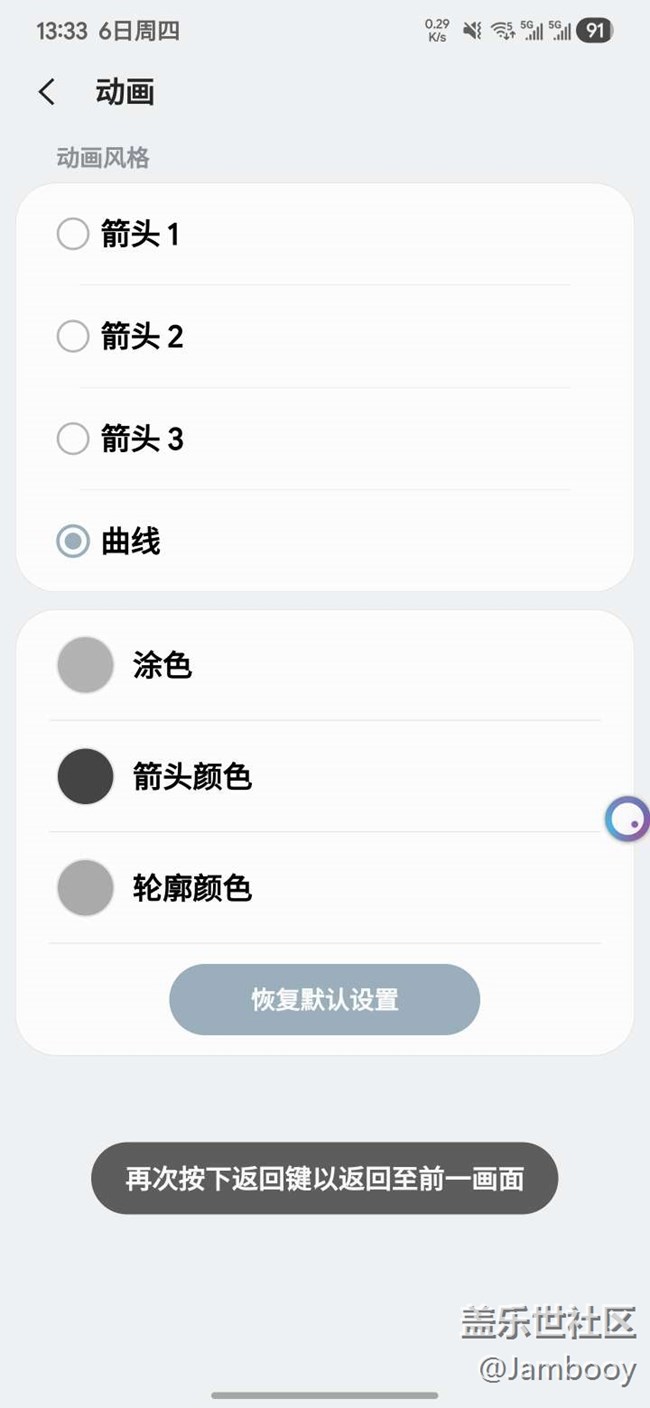This screenshot has height=1408, width=650.
Task: Tap the floating assistant ring icon
Action: pos(627,820)
